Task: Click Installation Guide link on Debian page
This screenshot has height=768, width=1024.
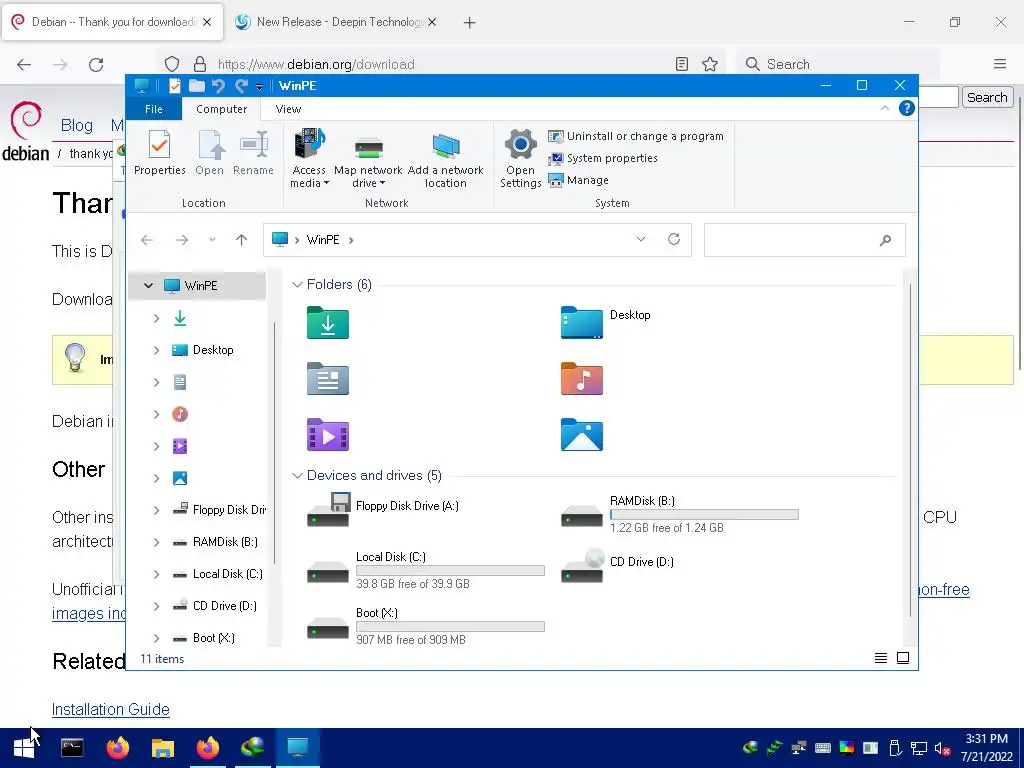Action: (110, 709)
